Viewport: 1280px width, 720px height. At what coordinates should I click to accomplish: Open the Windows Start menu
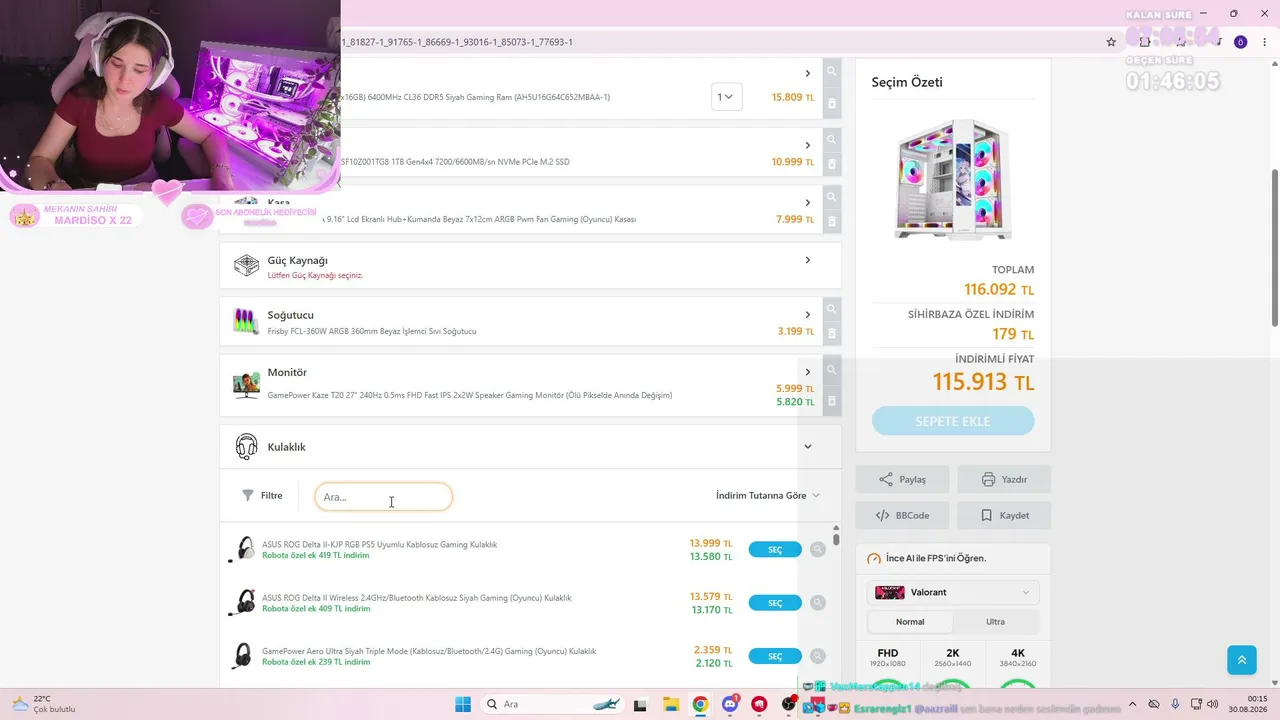pos(463,704)
